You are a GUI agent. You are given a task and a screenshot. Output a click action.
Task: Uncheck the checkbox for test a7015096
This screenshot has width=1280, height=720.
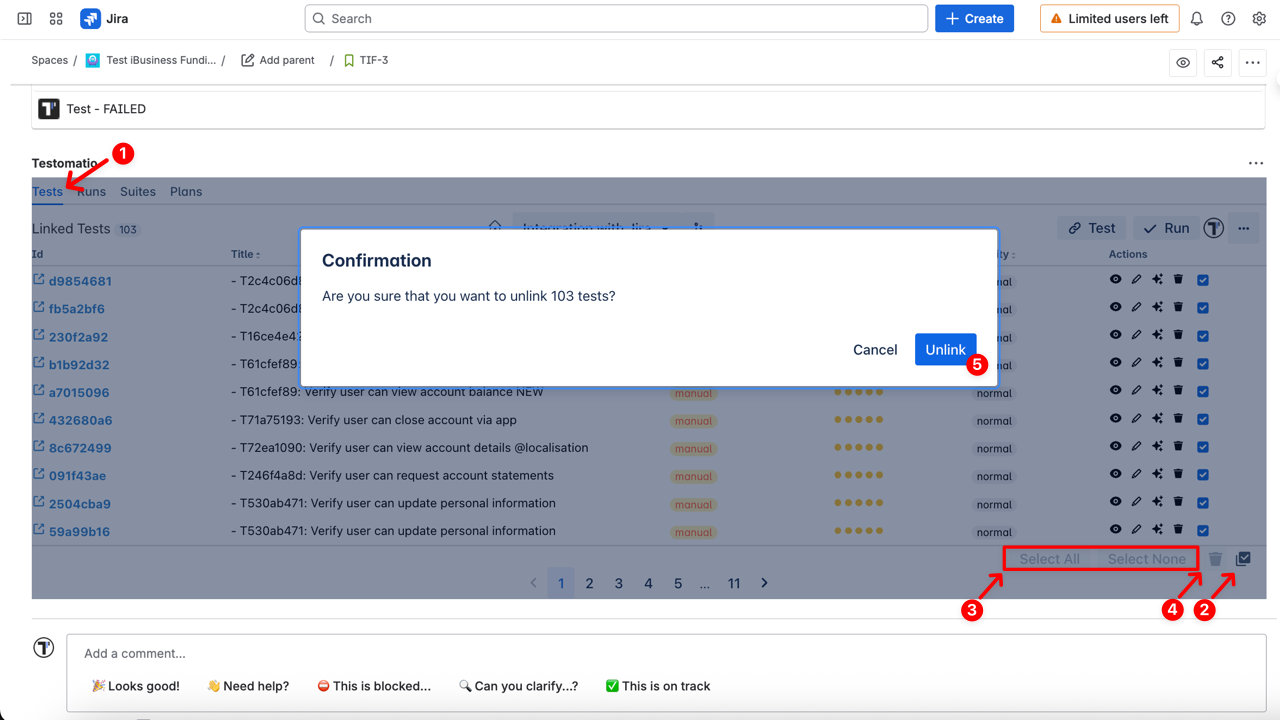[1203, 391]
